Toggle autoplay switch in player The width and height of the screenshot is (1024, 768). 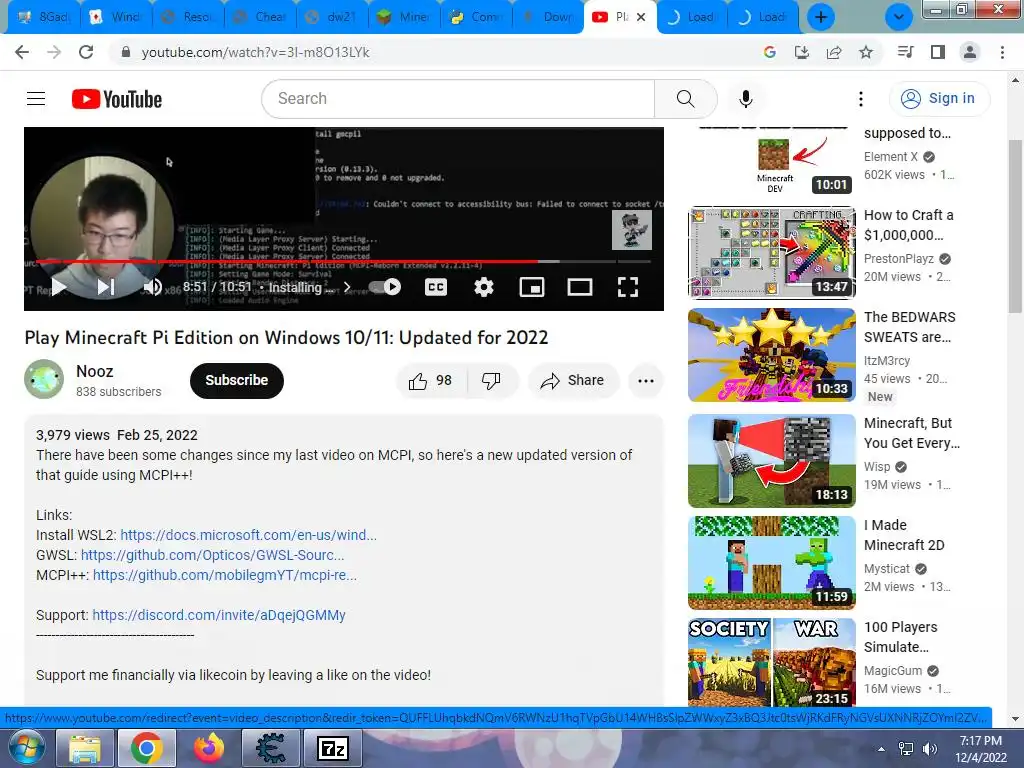[385, 287]
